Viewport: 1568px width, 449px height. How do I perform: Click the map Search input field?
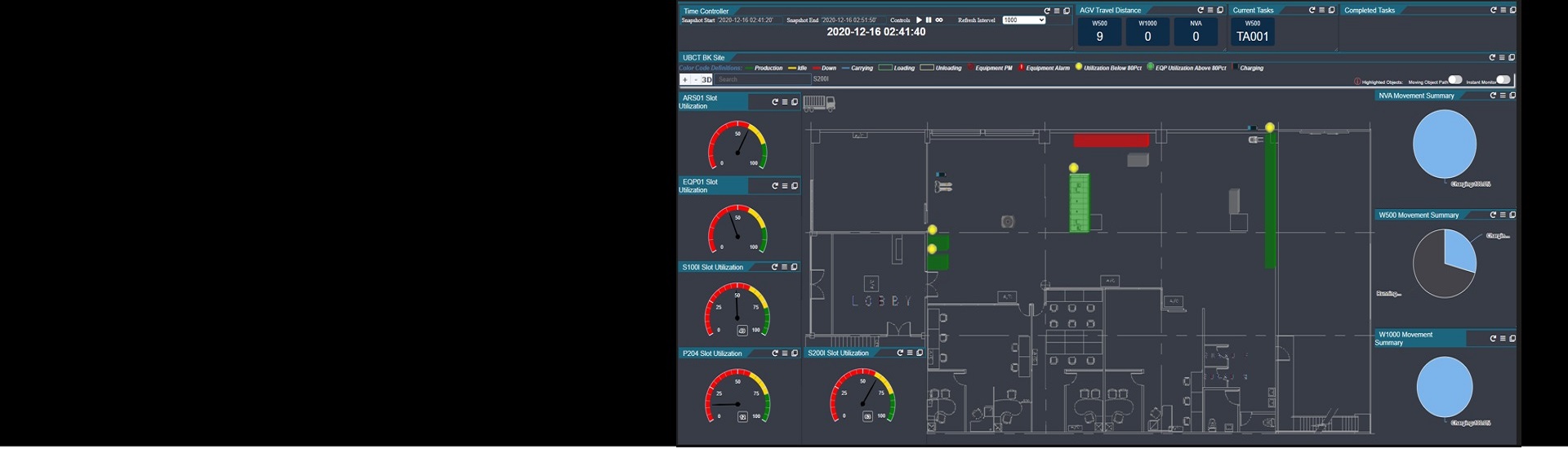763,79
